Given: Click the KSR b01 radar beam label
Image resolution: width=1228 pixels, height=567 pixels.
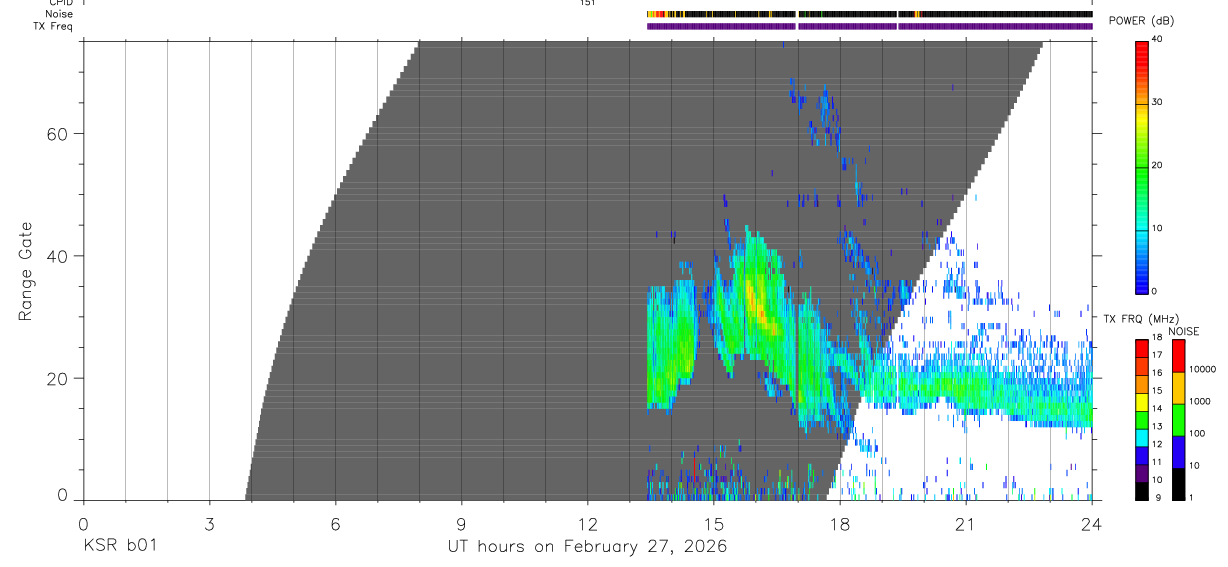Looking at the screenshot, I should tap(119, 546).
